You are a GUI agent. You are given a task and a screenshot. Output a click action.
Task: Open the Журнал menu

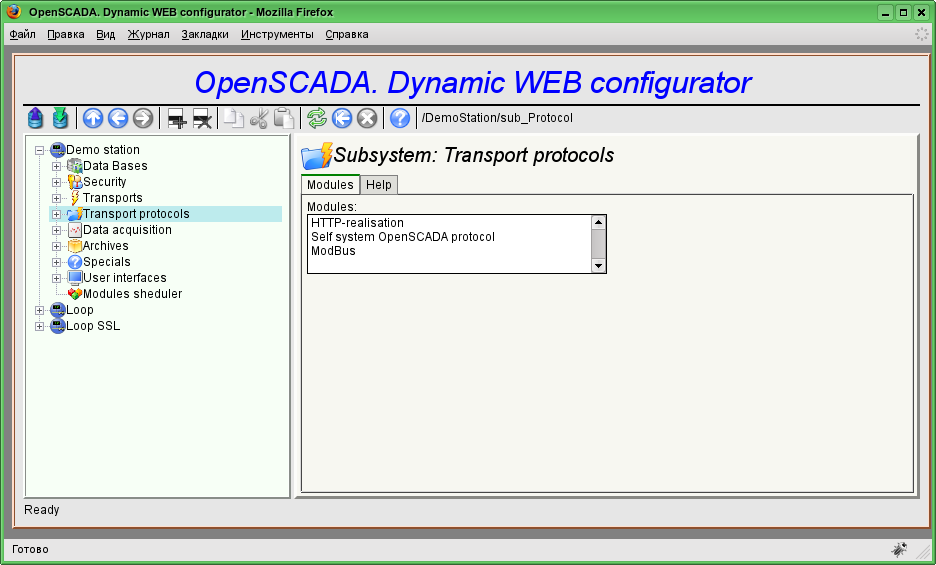(x=149, y=35)
